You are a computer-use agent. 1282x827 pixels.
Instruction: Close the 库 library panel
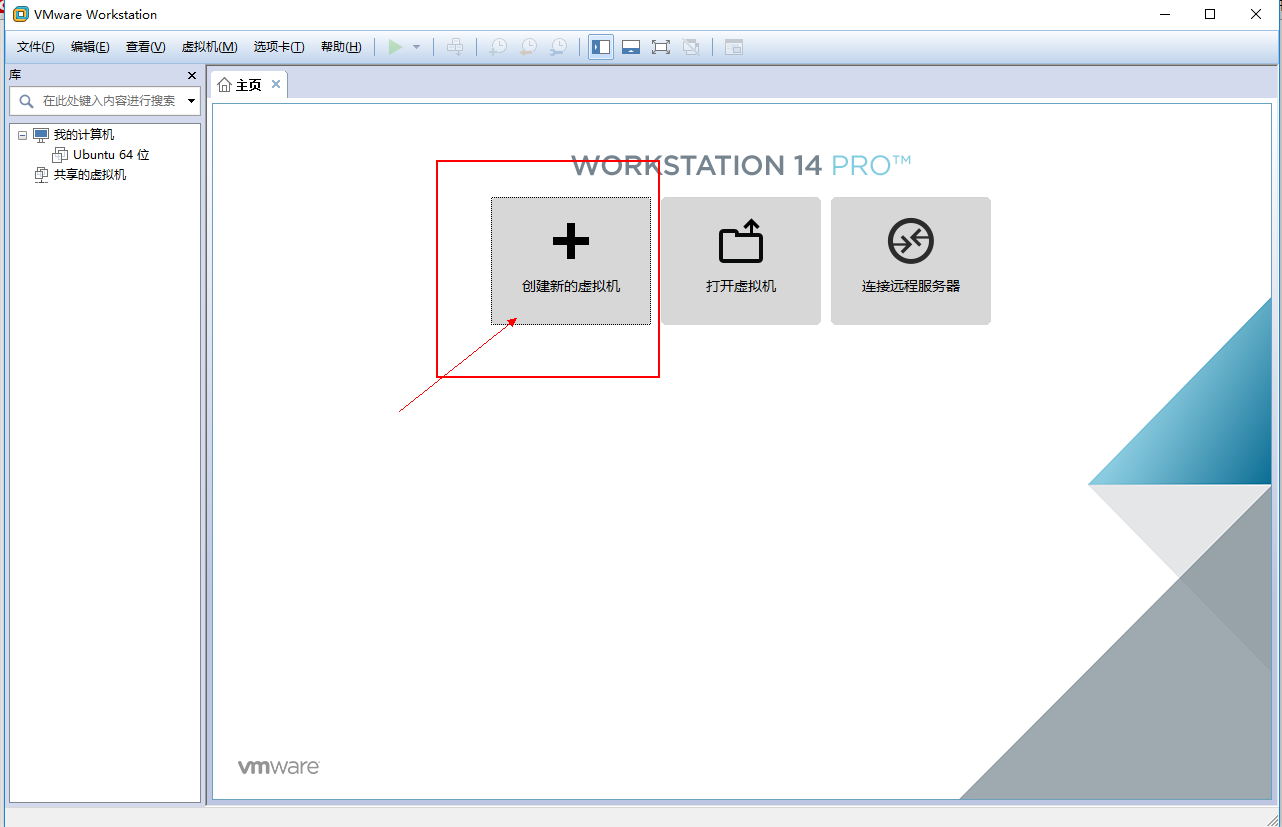coord(192,76)
